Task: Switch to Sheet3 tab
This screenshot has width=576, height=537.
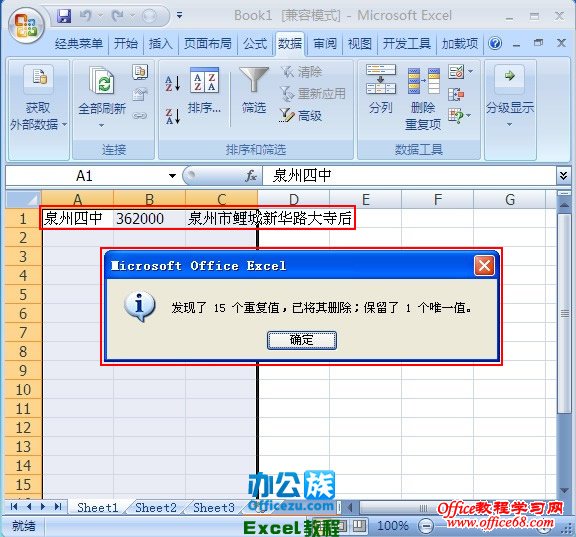Action: click(x=214, y=508)
